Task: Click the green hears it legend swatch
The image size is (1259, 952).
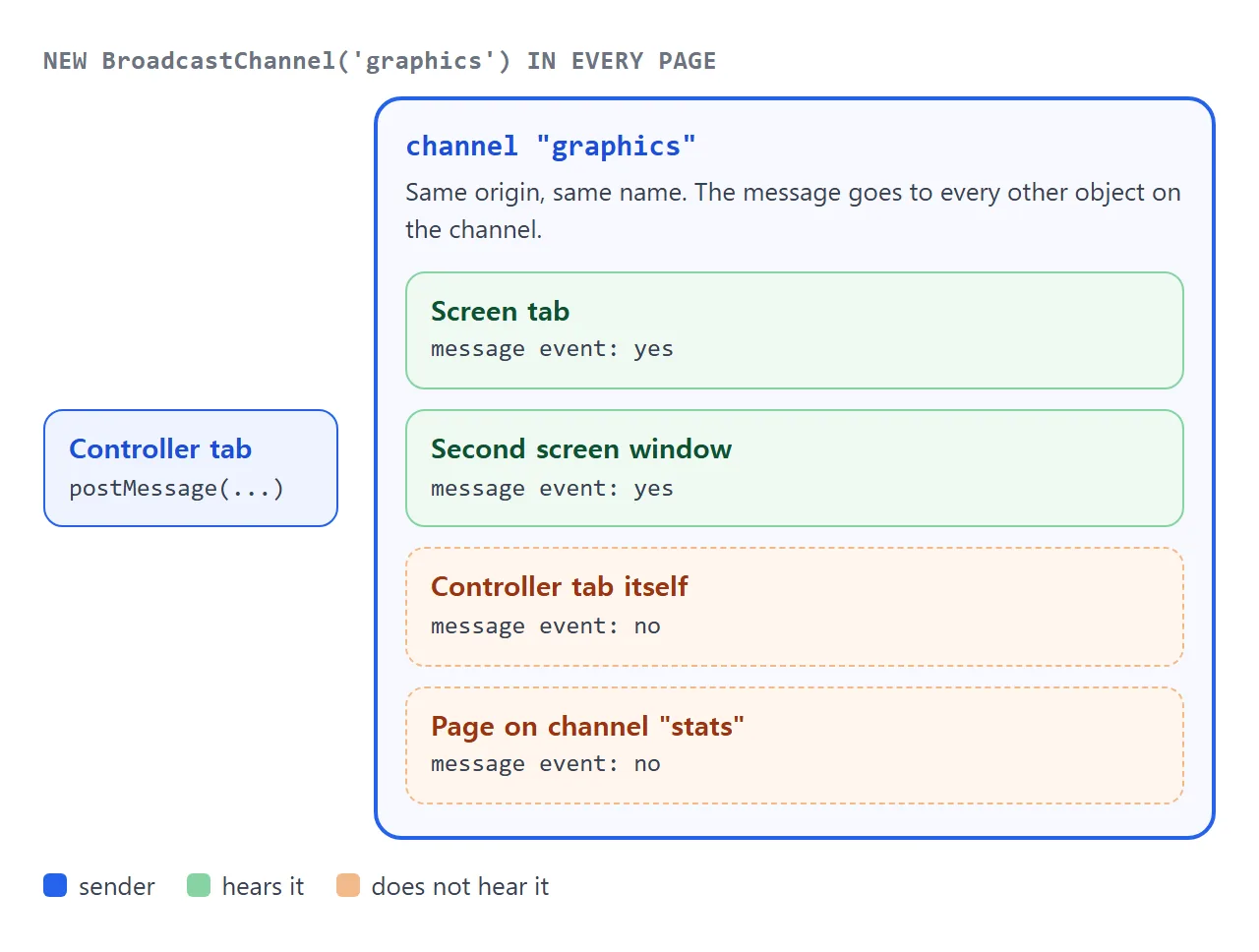Action: 199,885
